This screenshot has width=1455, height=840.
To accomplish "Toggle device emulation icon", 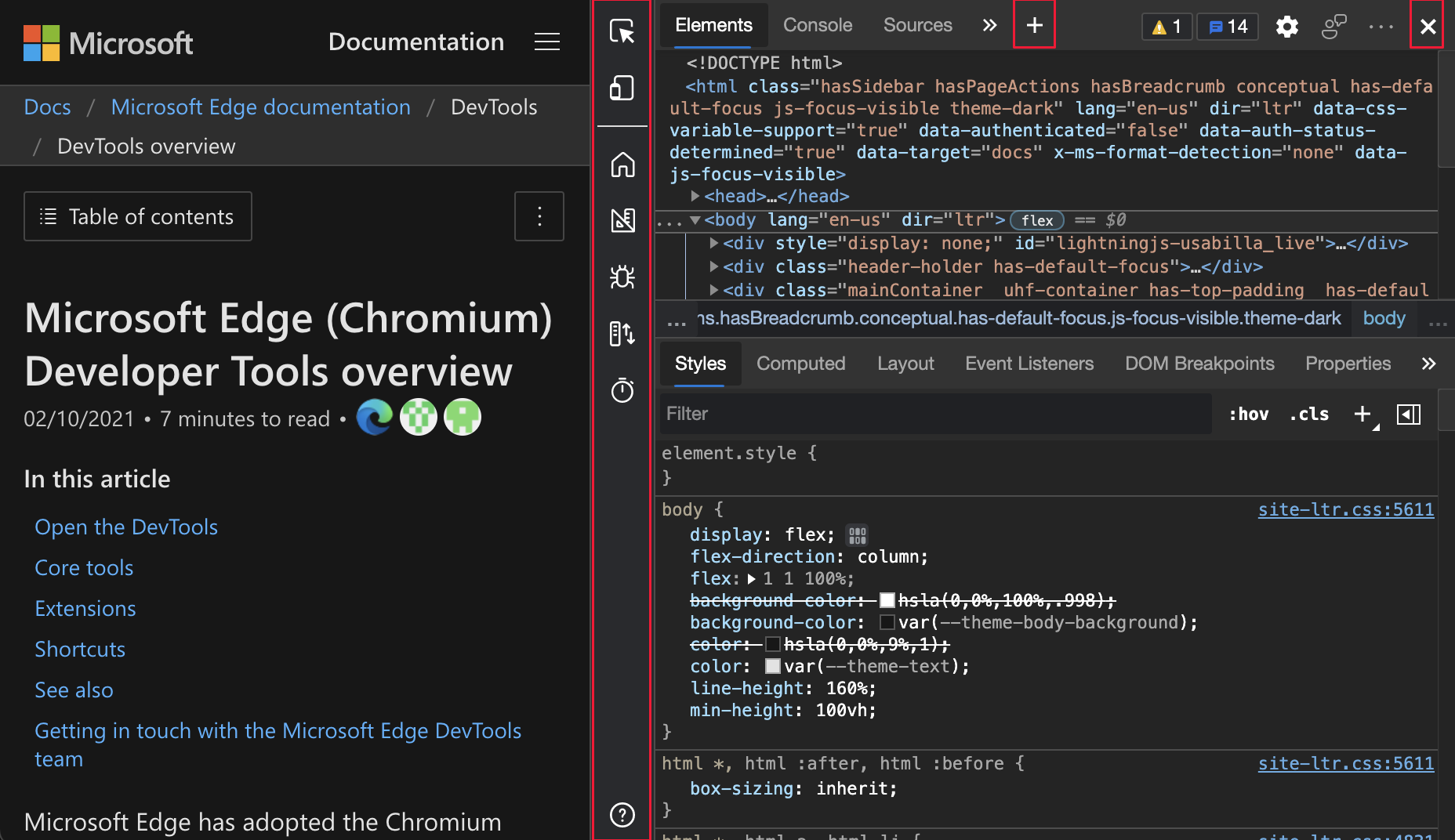I will click(622, 88).
